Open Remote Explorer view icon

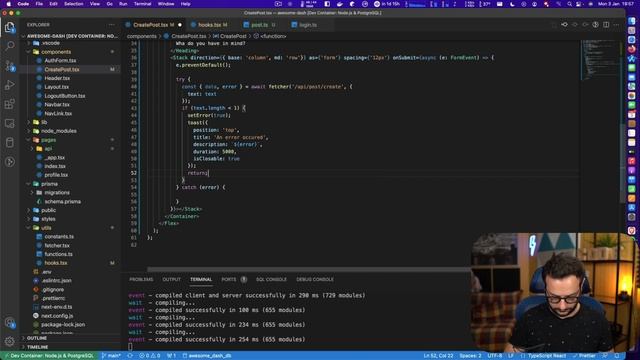(x=10, y=123)
